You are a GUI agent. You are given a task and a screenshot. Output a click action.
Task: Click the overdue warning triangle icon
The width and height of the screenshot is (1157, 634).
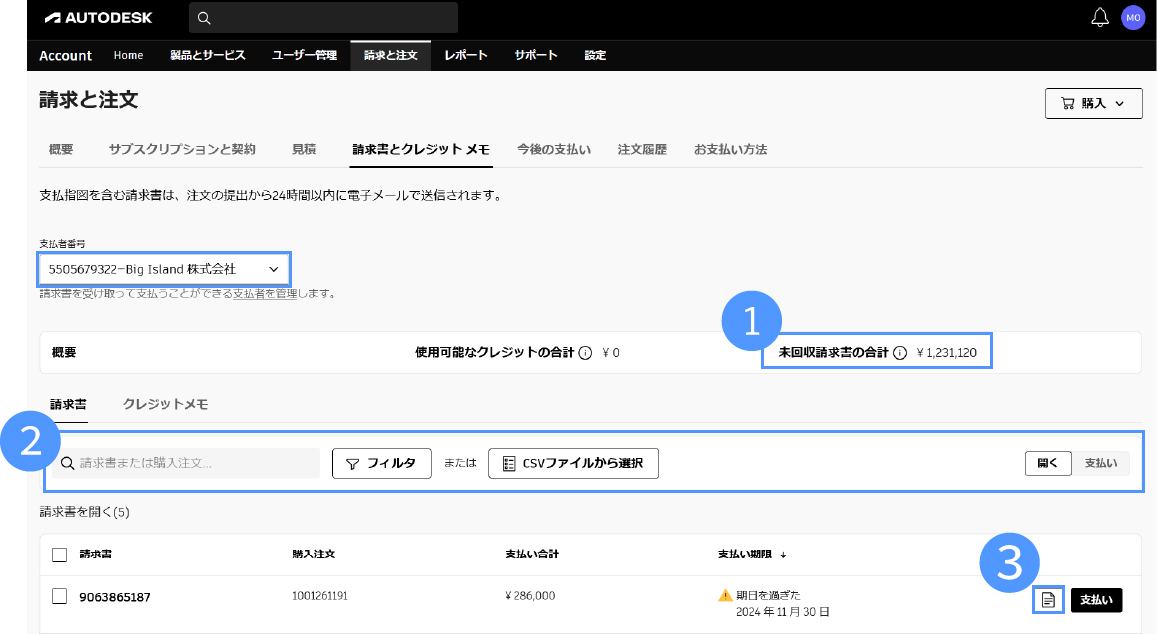pos(726,595)
